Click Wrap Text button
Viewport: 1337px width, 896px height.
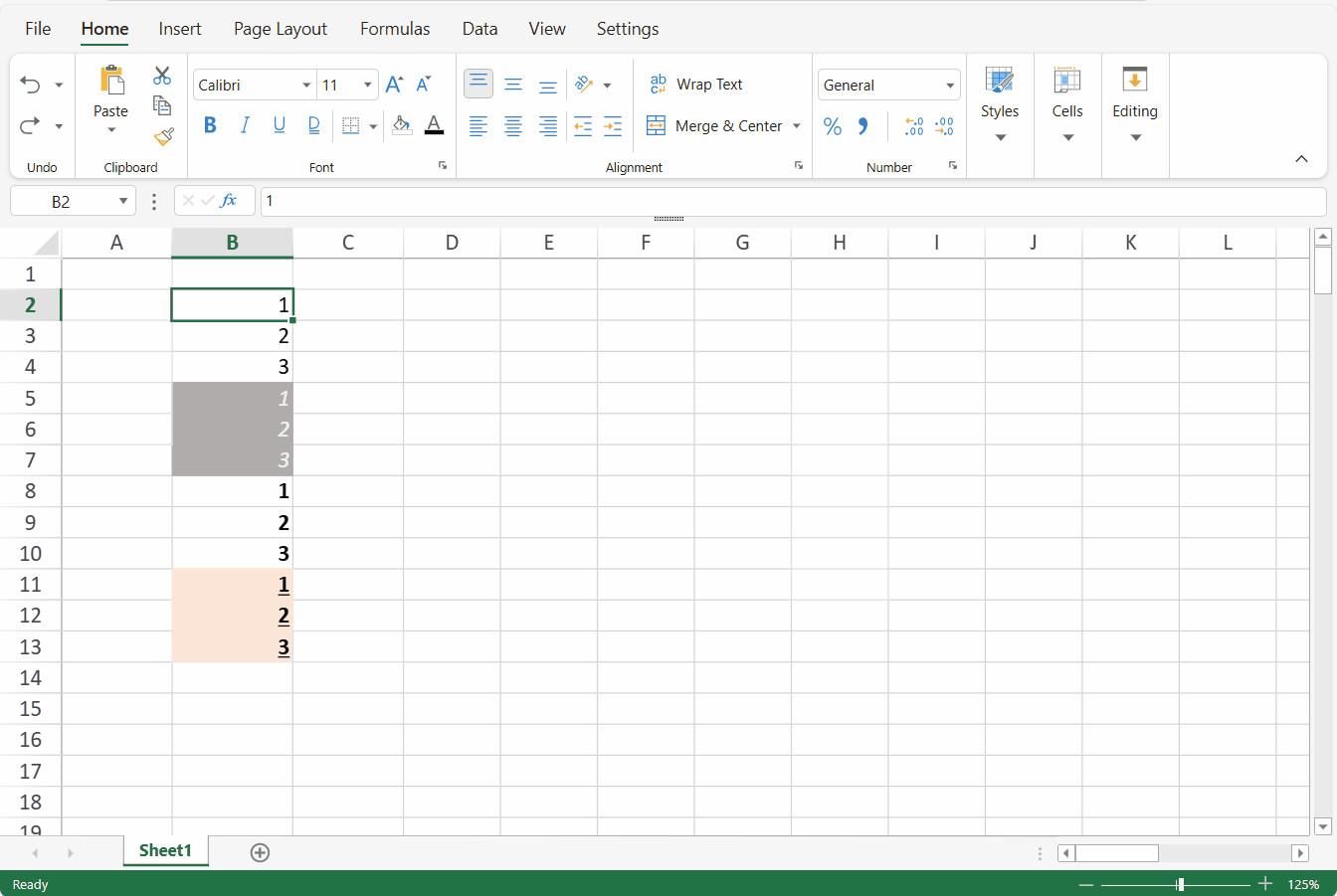pos(696,85)
